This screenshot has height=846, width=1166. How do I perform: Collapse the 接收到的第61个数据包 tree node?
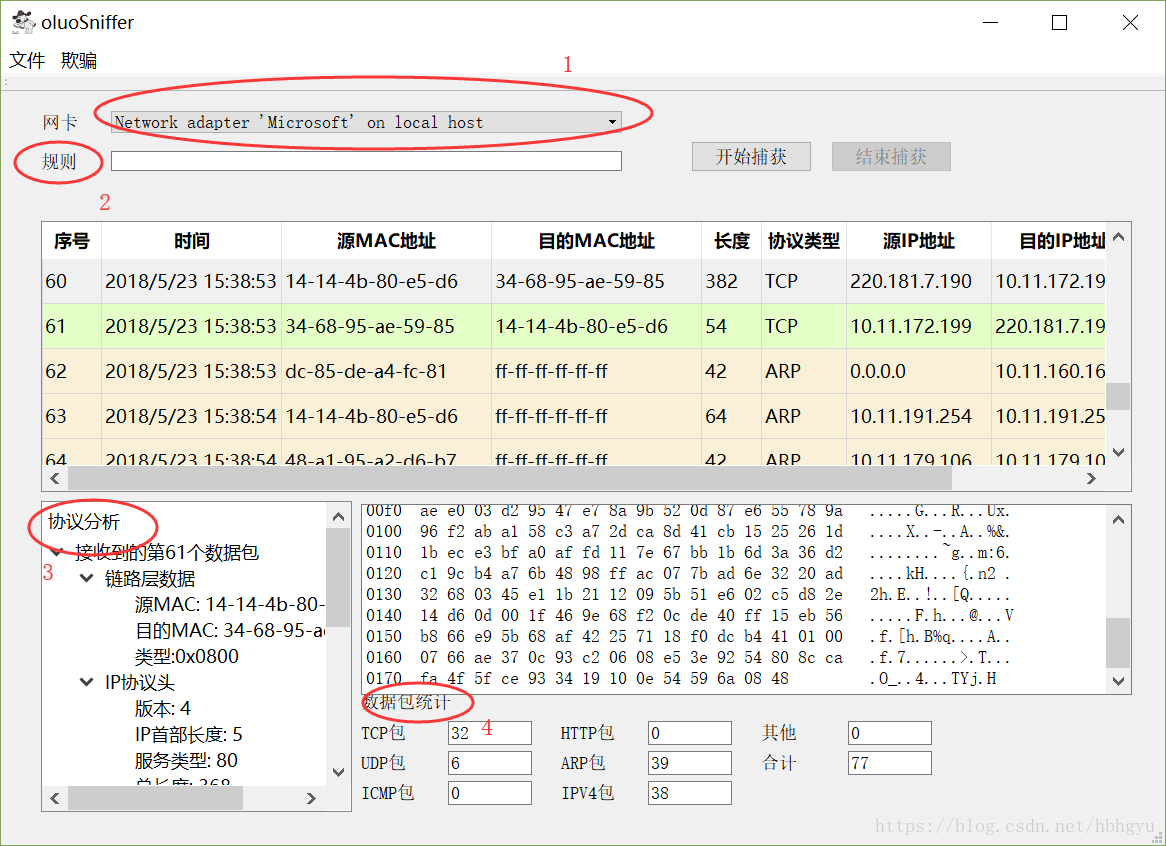pyautogui.click(x=57, y=552)
